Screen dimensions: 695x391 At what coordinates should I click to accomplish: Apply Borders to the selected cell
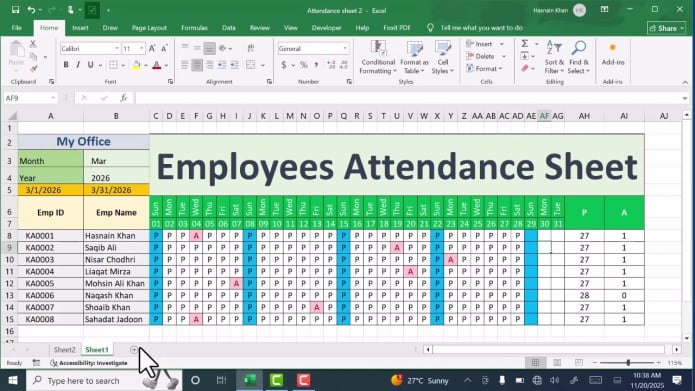(113, 65)
